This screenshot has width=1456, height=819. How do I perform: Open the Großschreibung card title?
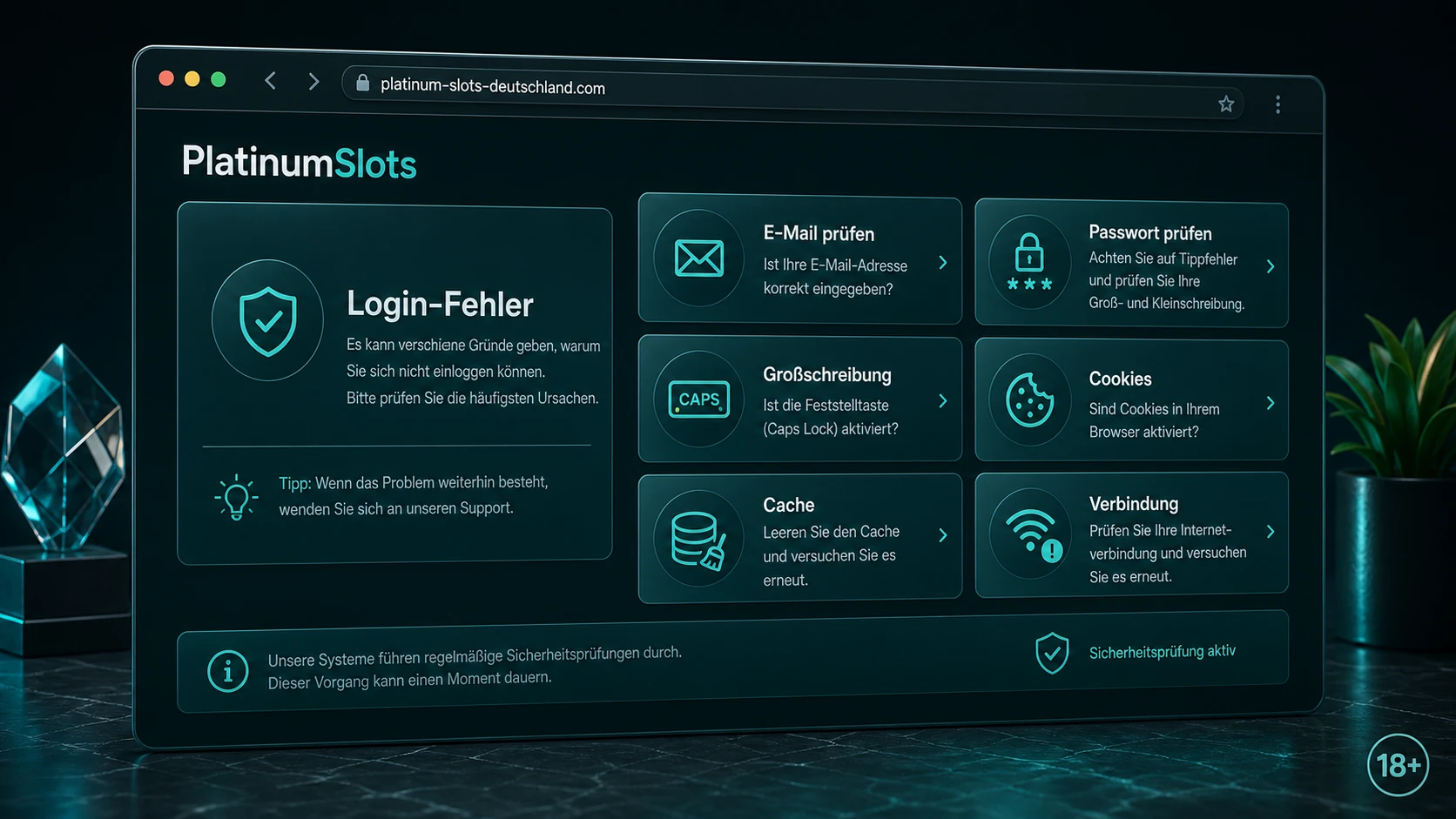coord(827,374)
